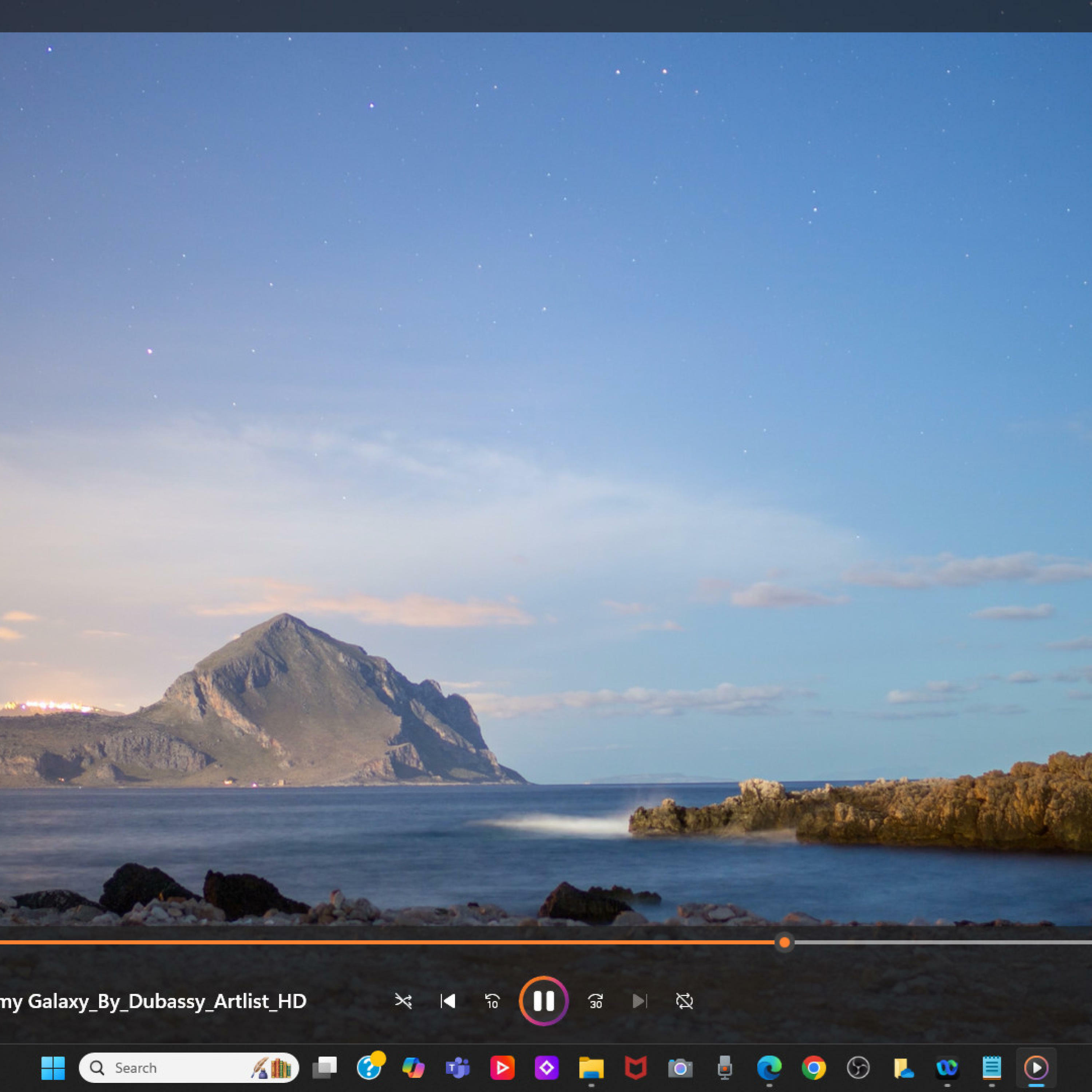1092x1092 pixels.
Task: Pause the playing video
Action: [543, 1001]
